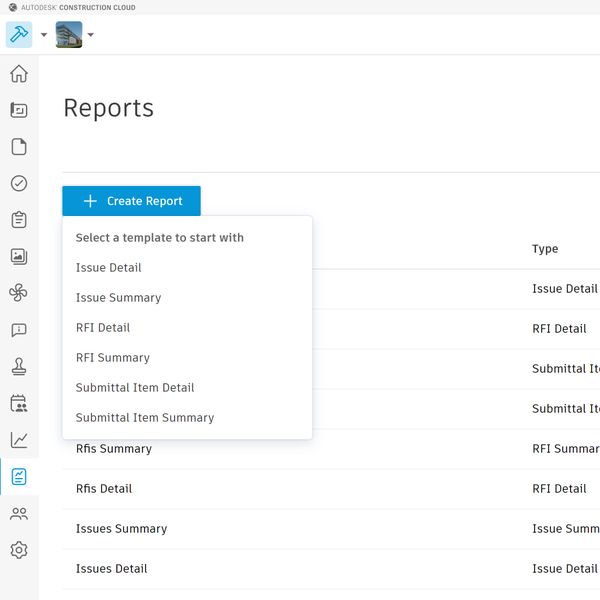Select Issue Detail template

point(109,268)
